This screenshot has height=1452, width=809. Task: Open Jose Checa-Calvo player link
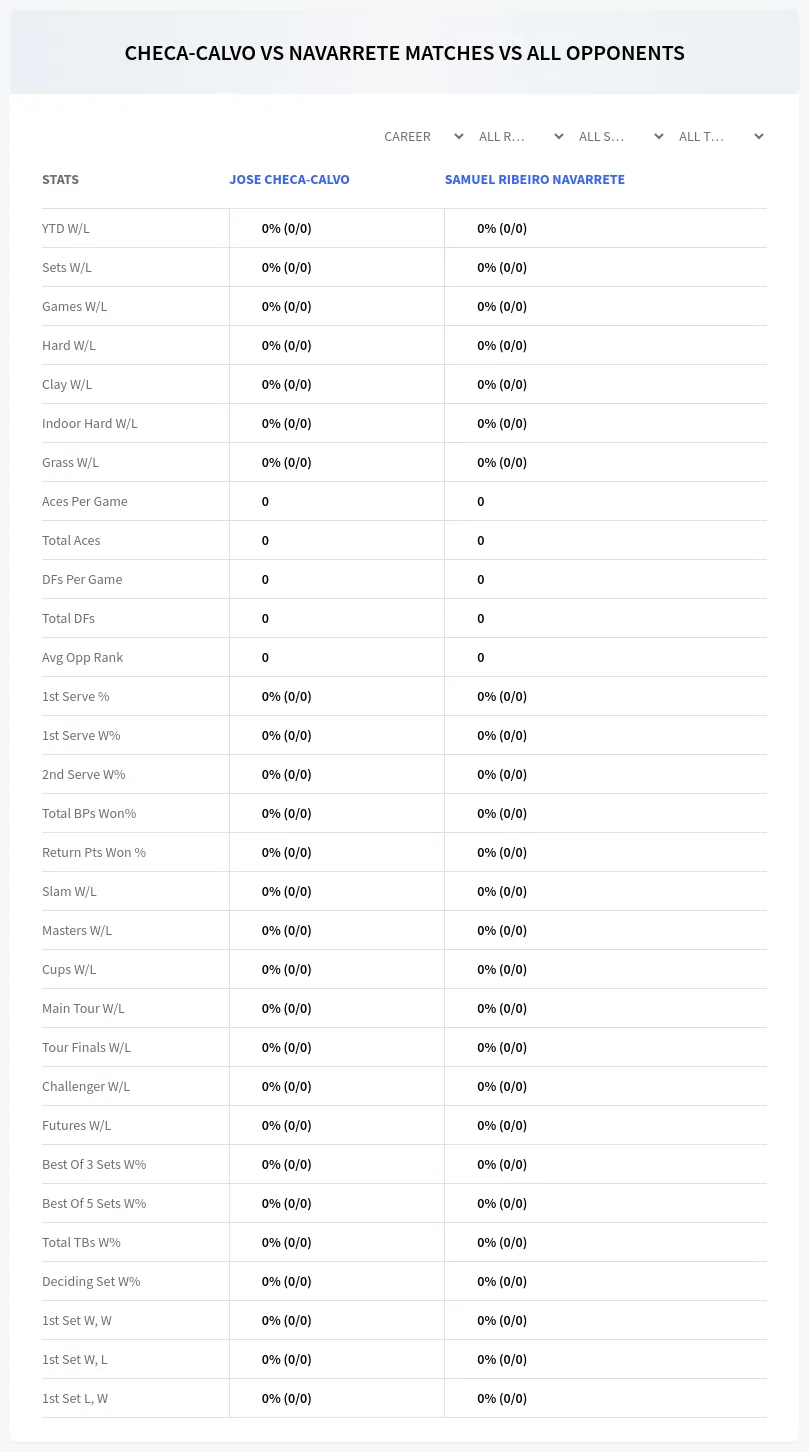tap(290, 180)
